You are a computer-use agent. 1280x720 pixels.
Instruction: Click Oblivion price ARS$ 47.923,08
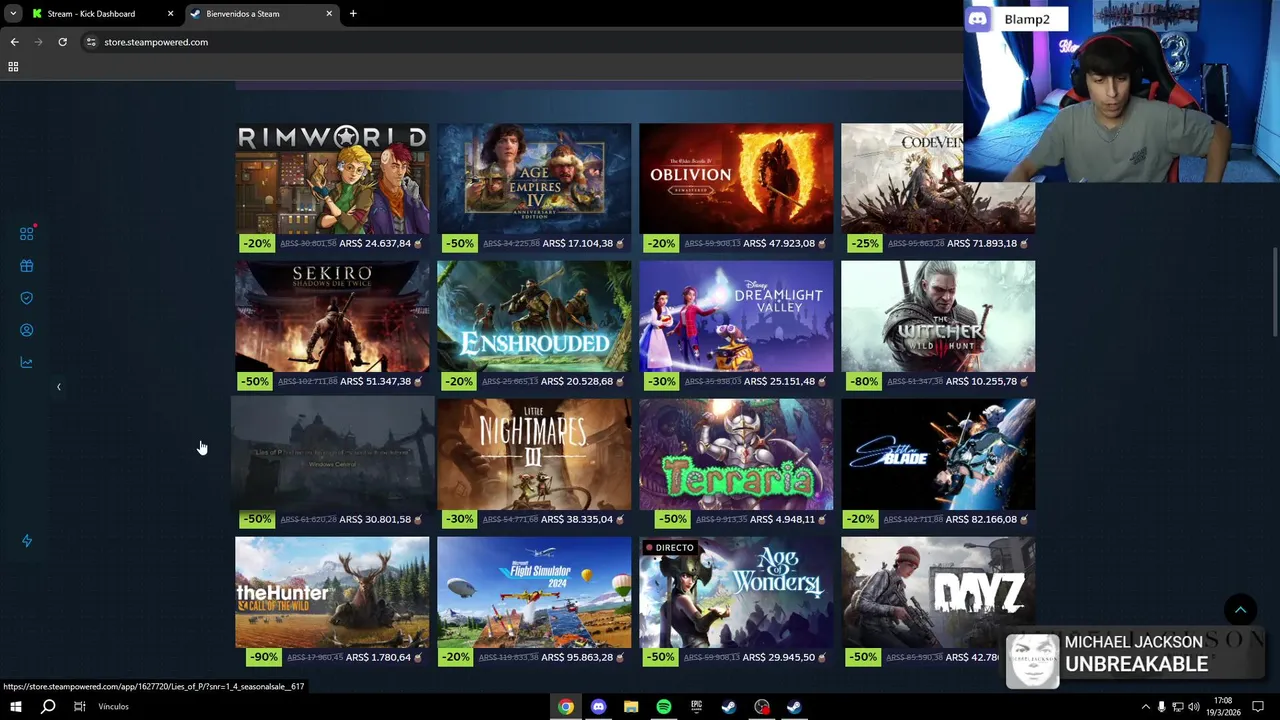pyautogui.click(x=780, y=243)
